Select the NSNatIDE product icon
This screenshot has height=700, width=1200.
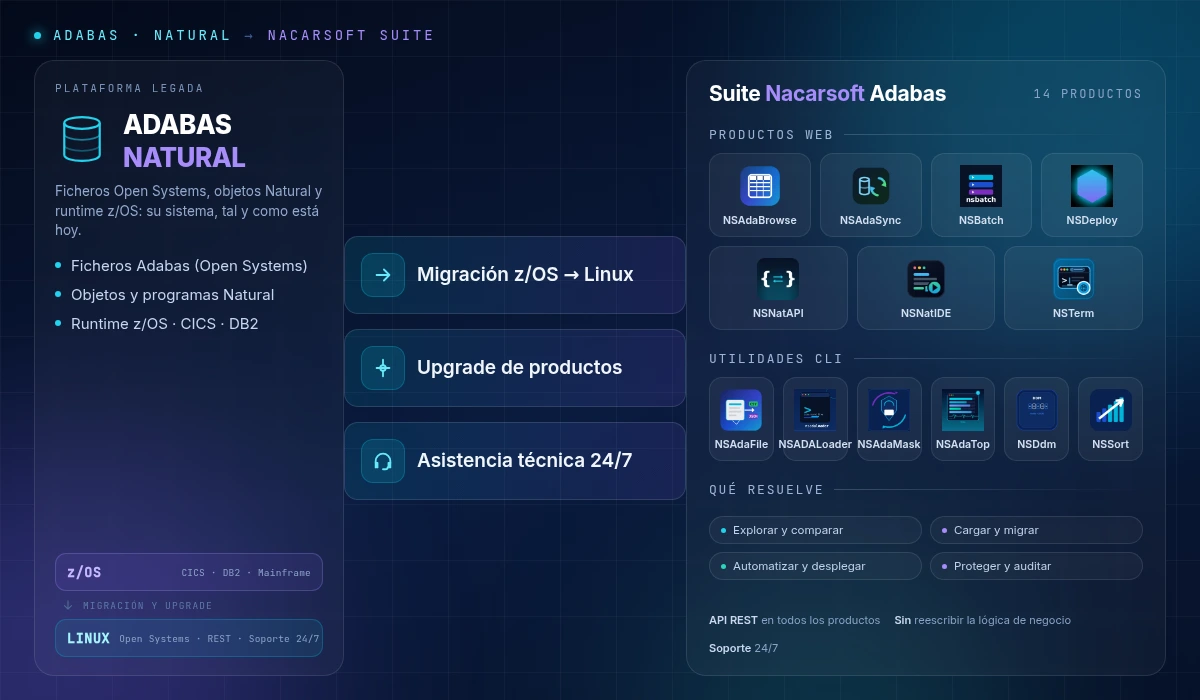tap(926, 279)
